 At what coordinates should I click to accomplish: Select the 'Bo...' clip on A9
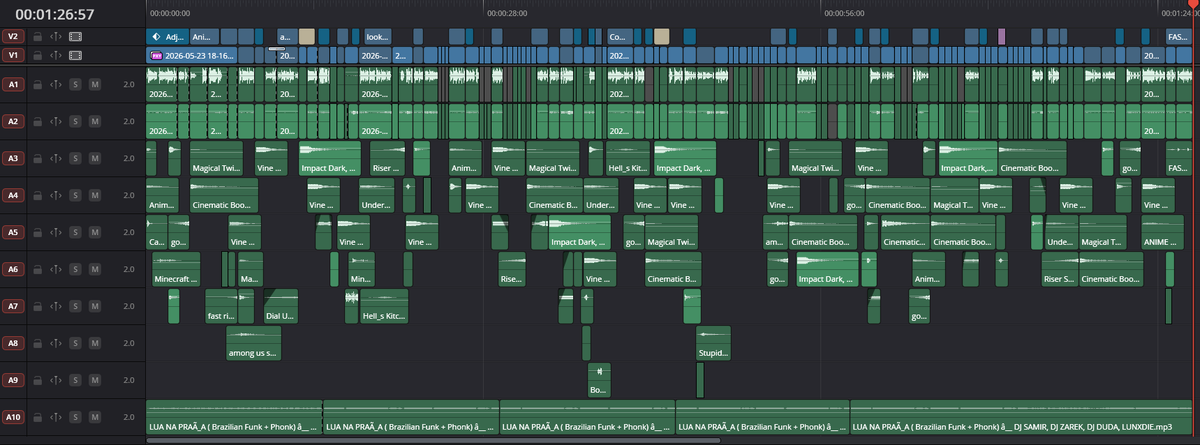click(599, 380)
